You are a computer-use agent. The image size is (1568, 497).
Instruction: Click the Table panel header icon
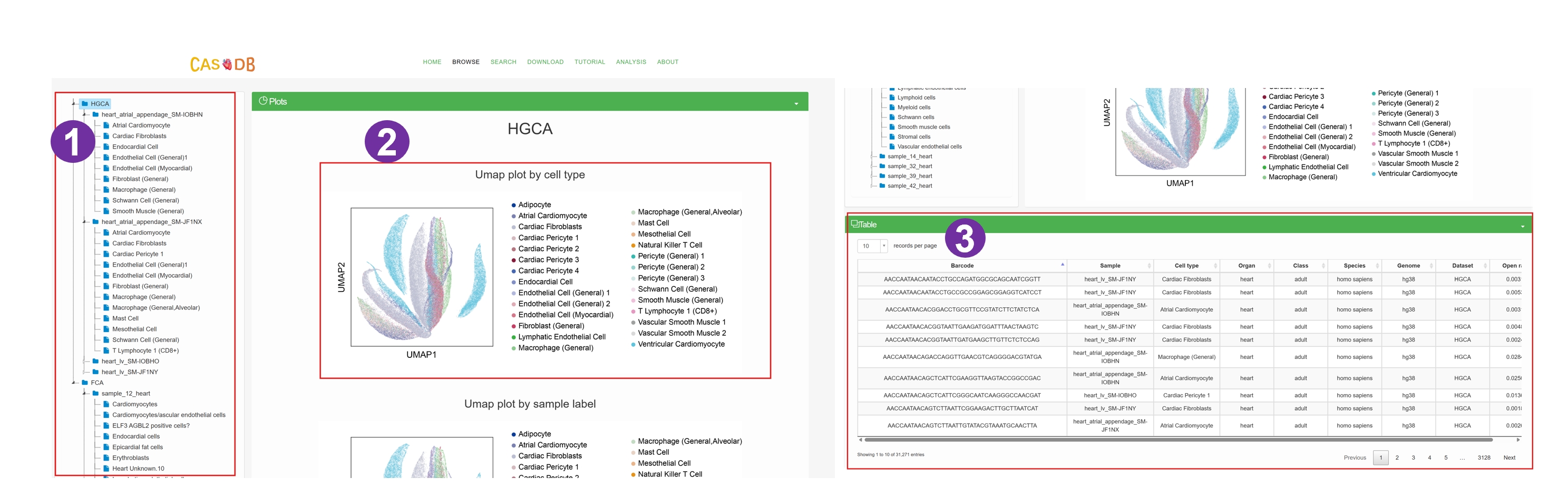[854, 224]
